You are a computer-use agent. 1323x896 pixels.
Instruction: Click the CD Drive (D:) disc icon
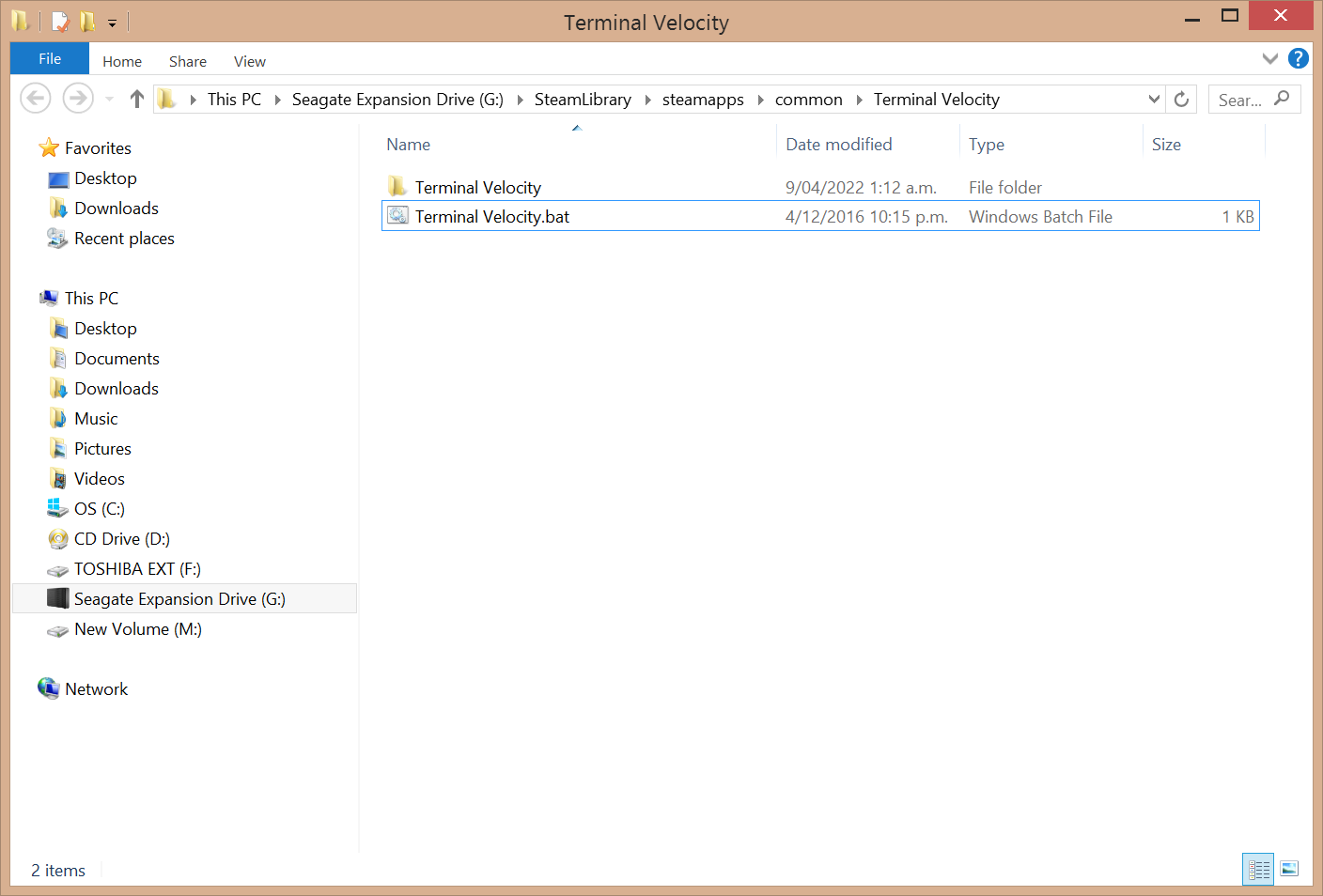coord(58,539)
